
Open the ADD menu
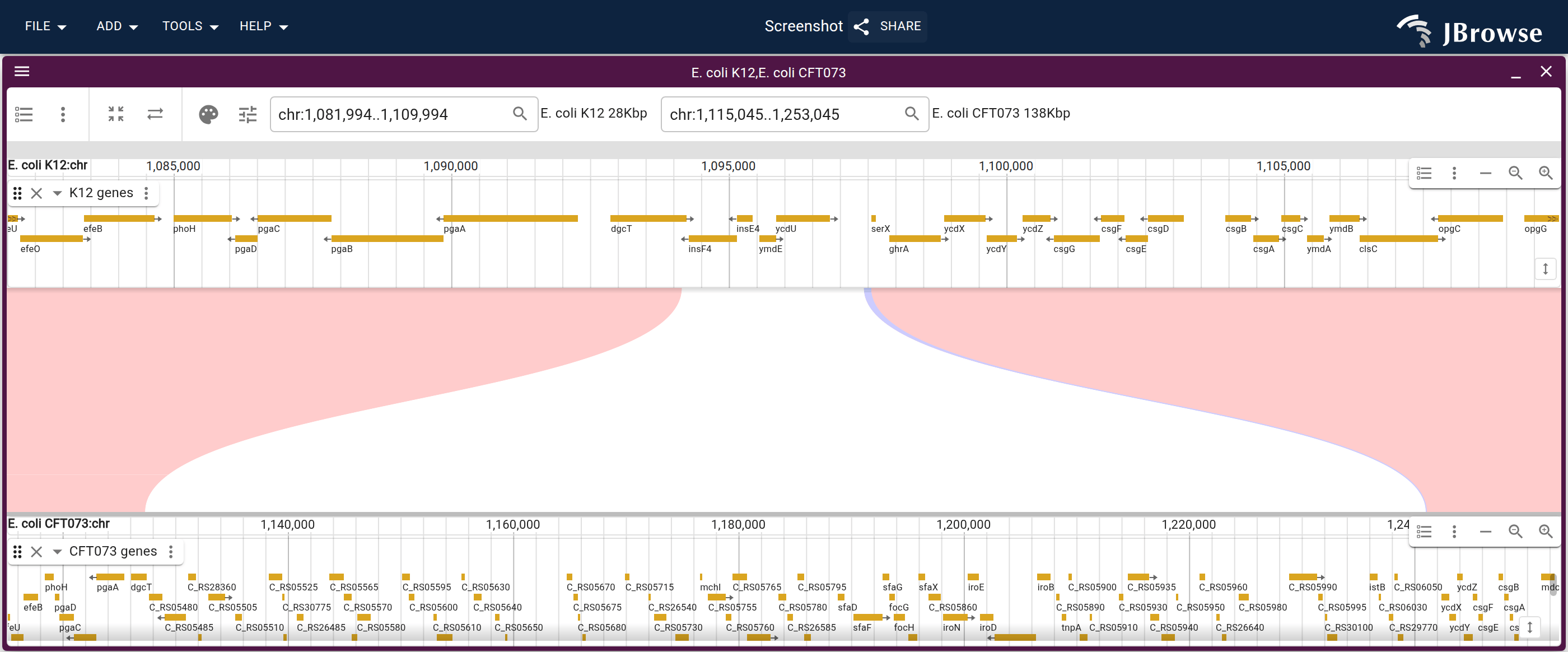pos(116,26)
